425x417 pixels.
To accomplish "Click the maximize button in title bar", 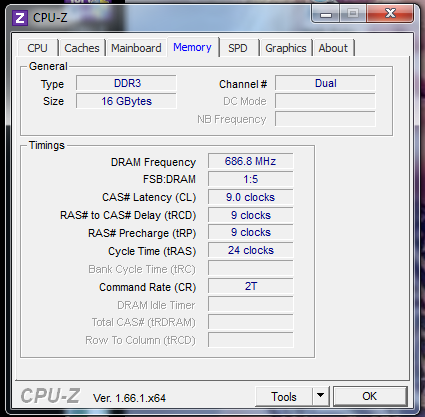I will click(353, 14).
